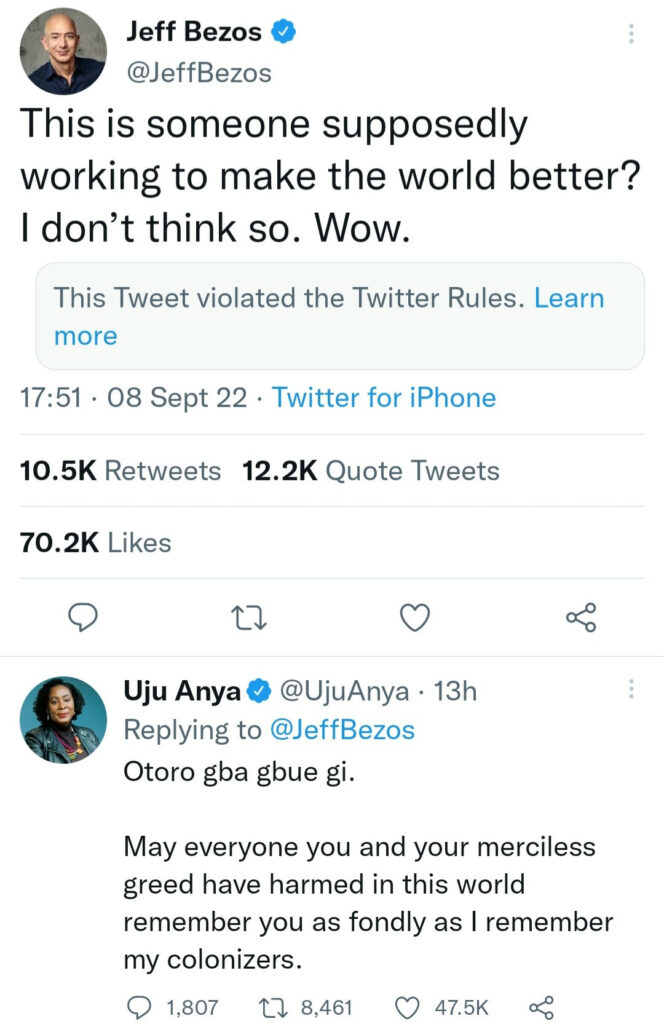Like Uju Anya's reply tweet
Image resolution: width=664 pixels, height=1024 pixels.
pos(410,1006)
